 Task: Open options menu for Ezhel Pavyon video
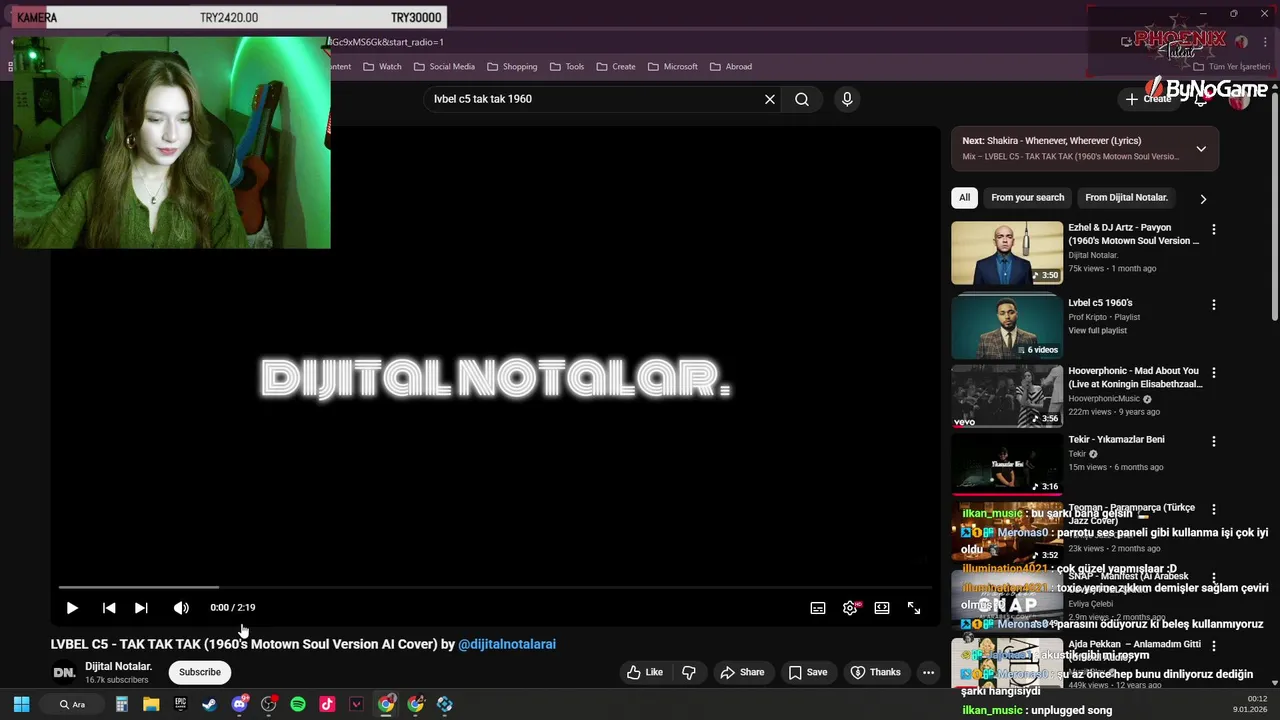[1214, 230]
